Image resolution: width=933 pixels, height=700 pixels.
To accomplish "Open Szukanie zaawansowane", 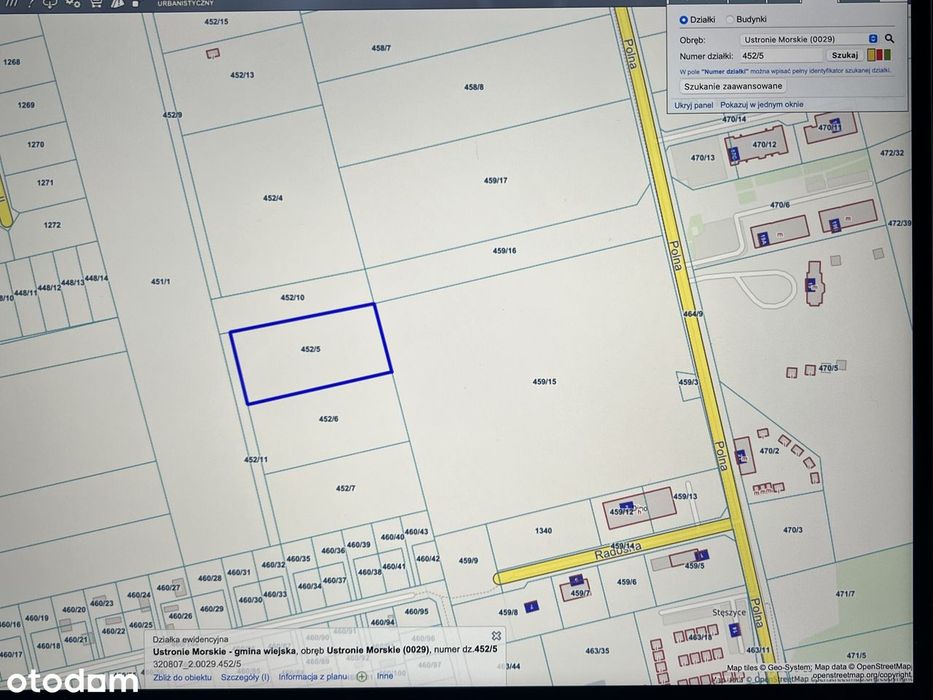I will point(732,86).
